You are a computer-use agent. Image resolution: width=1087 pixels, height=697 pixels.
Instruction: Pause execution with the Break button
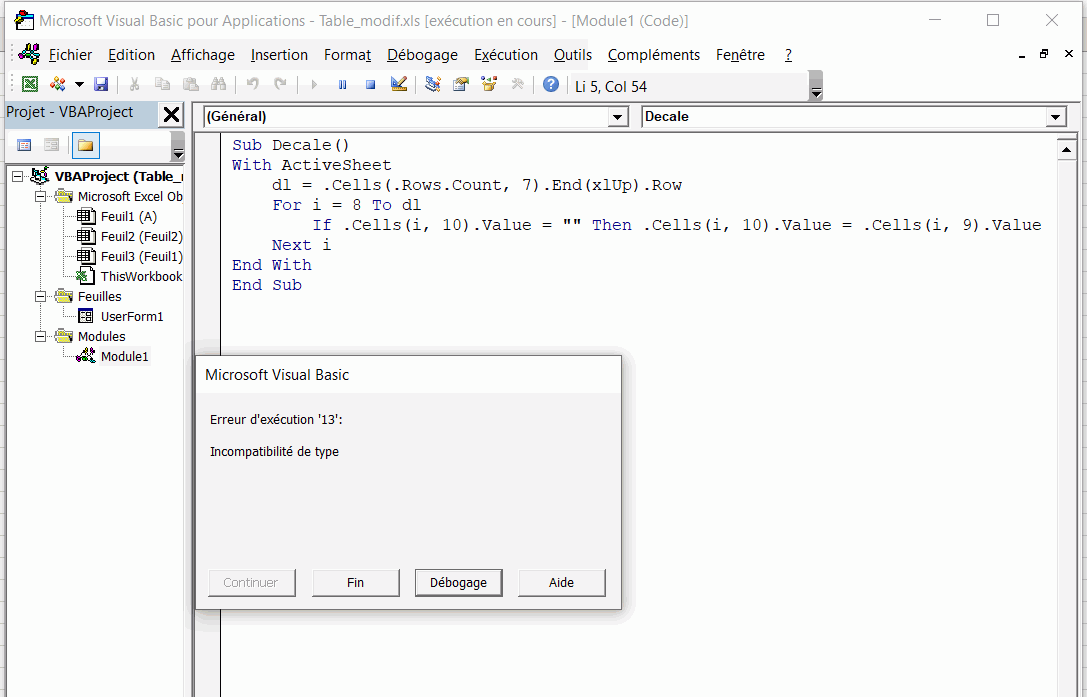coord(342,85)
